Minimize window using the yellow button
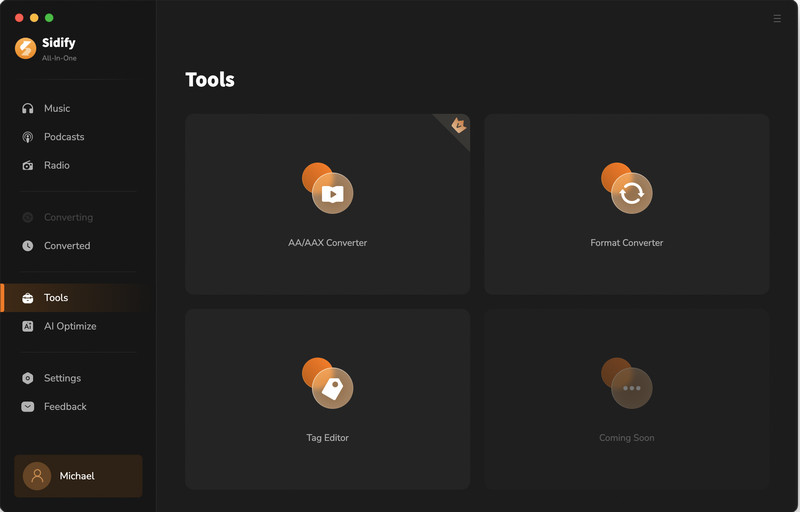This screenshot has height=512, width=800. click(34, 18)
